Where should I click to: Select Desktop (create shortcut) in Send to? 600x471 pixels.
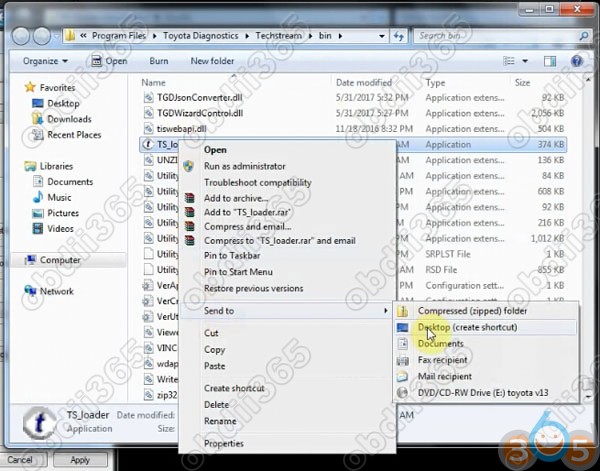click(x=485, y=328)
